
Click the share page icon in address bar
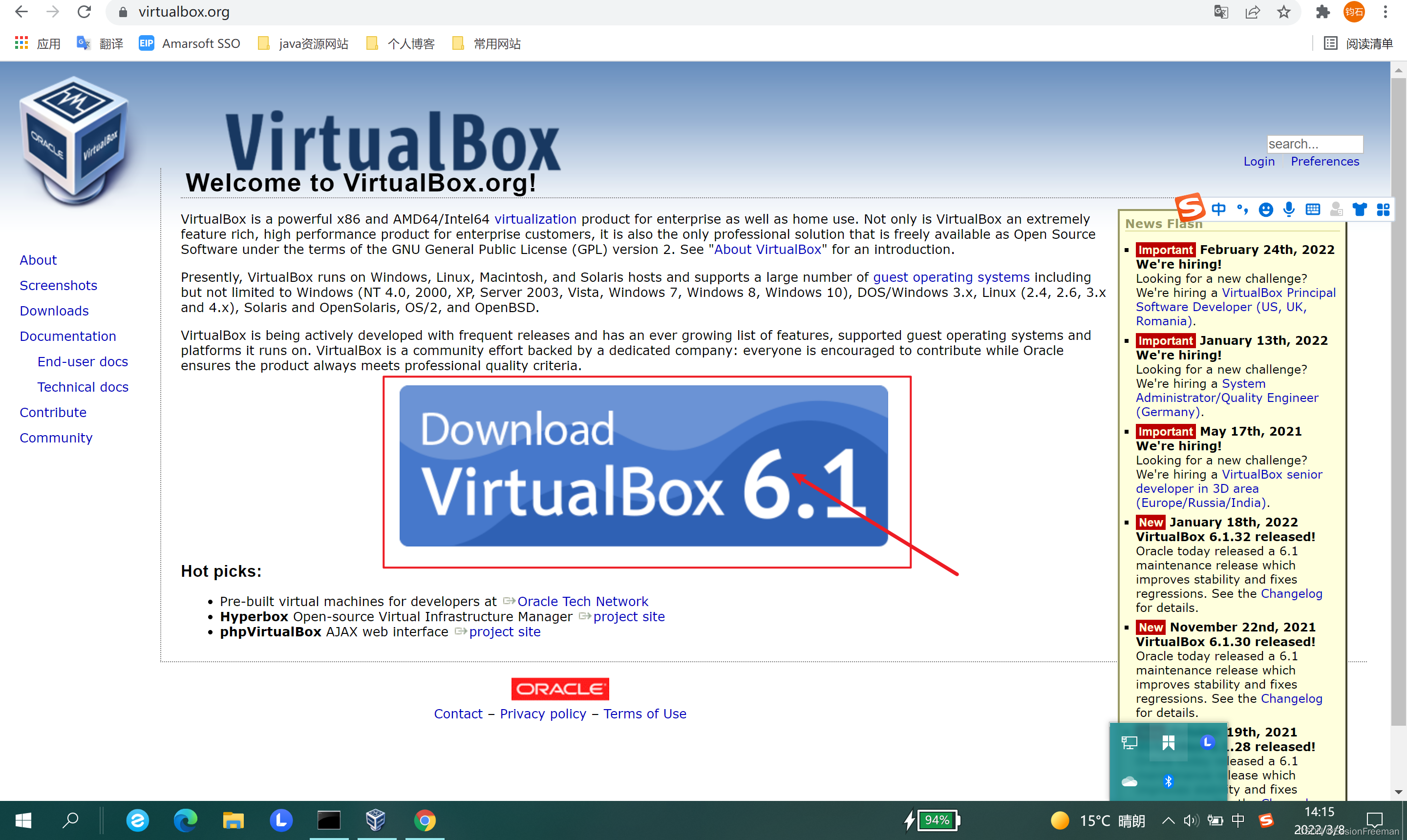tap(1253, 11)
